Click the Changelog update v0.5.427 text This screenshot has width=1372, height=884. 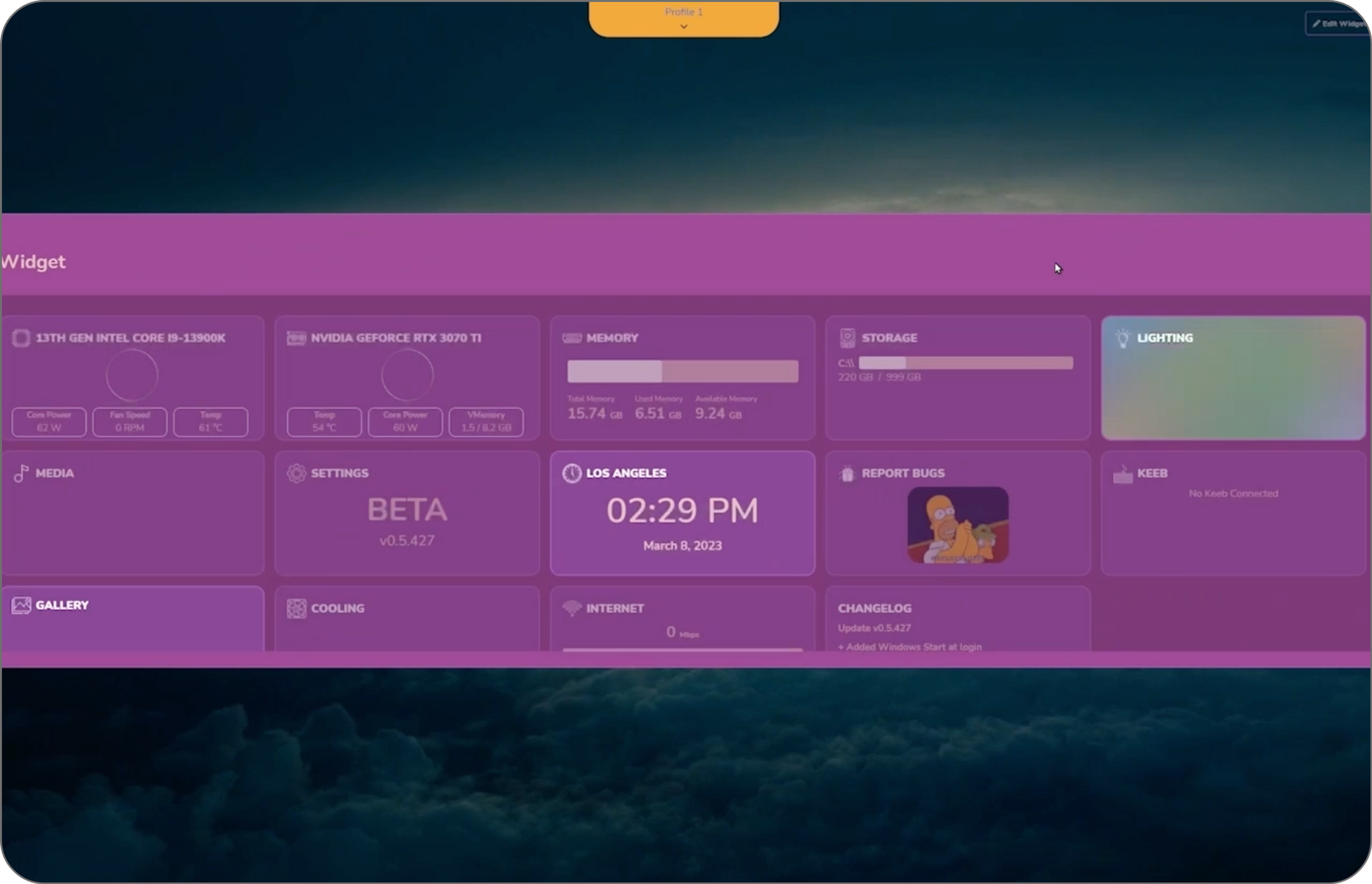point(874,628)
